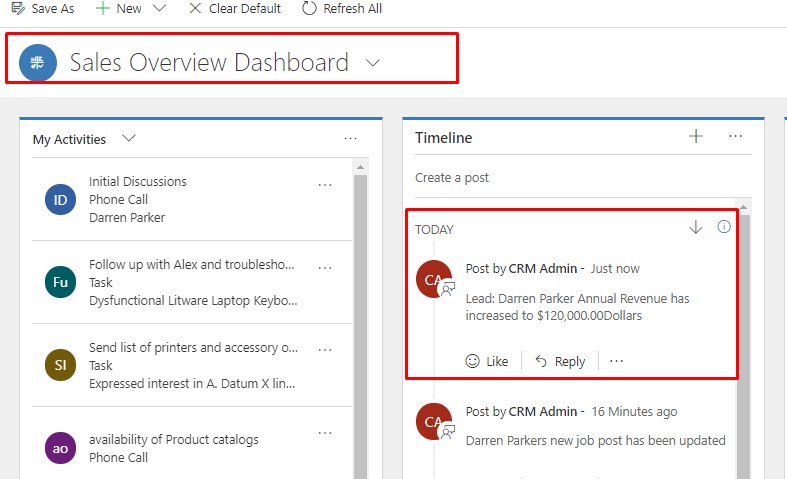Image resolution: width=787 pixels, height=479 pixels.
Task: Click CRM Admin on 16 Minutes ago post
Action: 543,412
